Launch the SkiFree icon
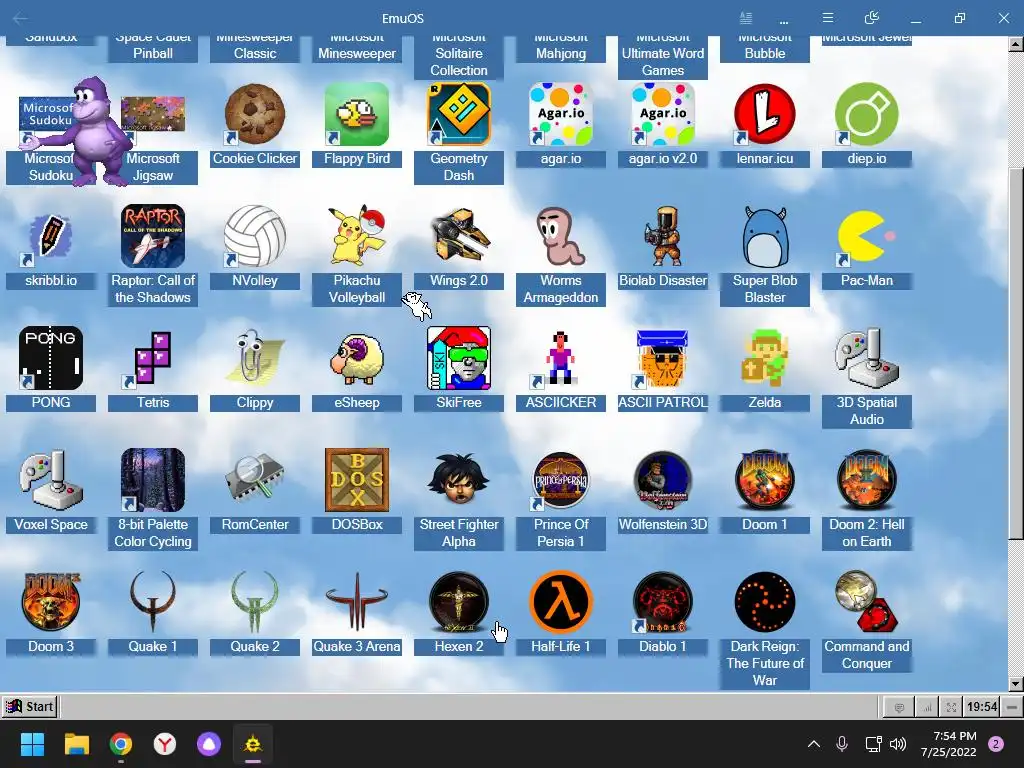Image resolution: width=1024 pixels, height=768 pixels. (x=458, y=359)
